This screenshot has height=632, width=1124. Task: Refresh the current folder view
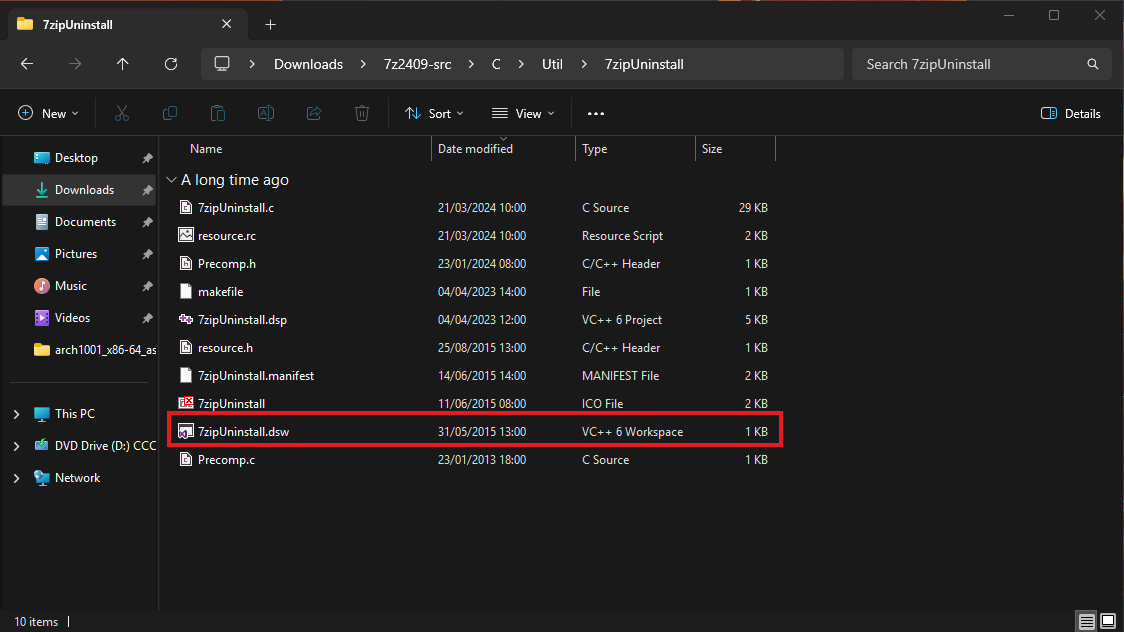coord(170,63)
